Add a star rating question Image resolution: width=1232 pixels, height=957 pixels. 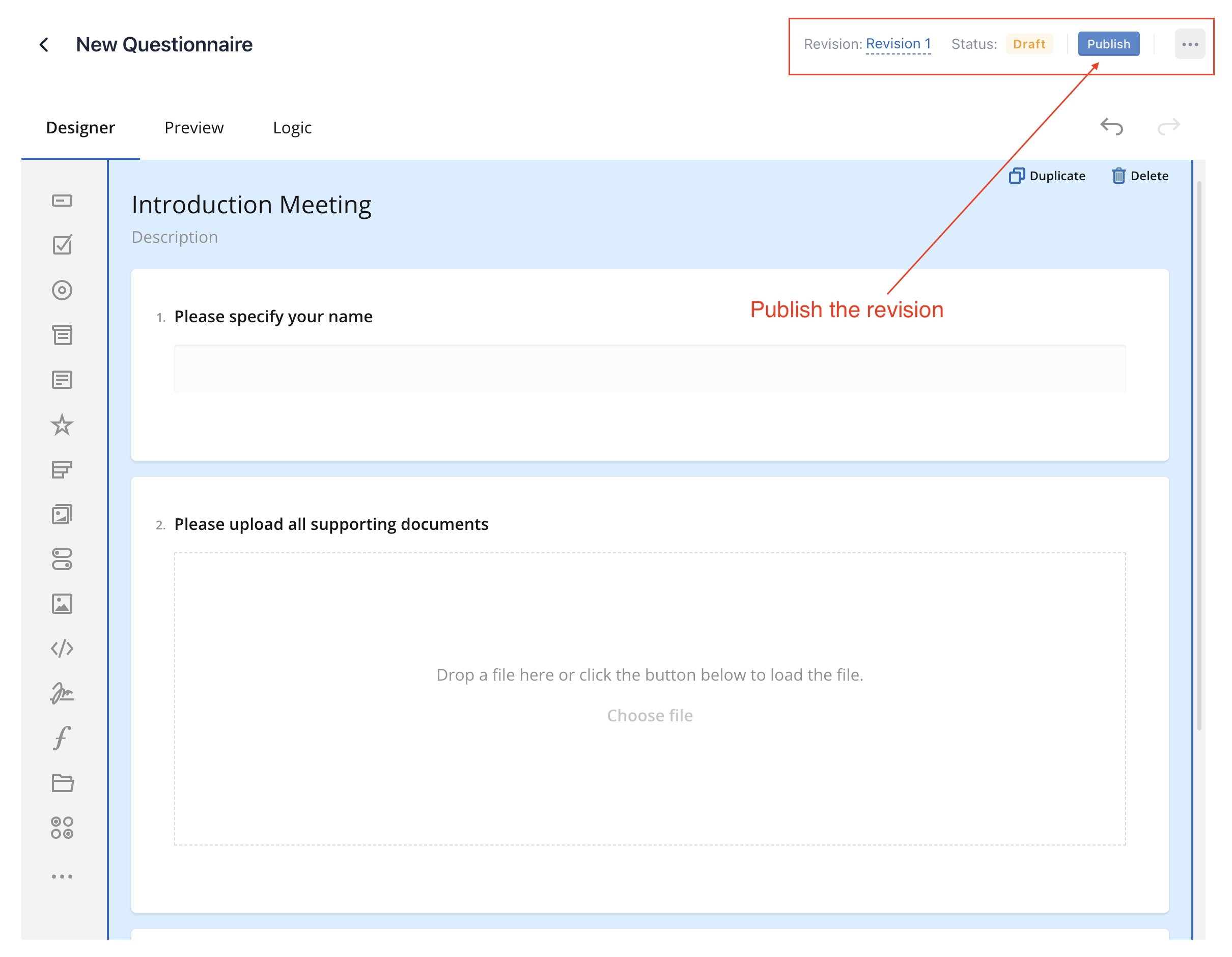tap(62, 425)
